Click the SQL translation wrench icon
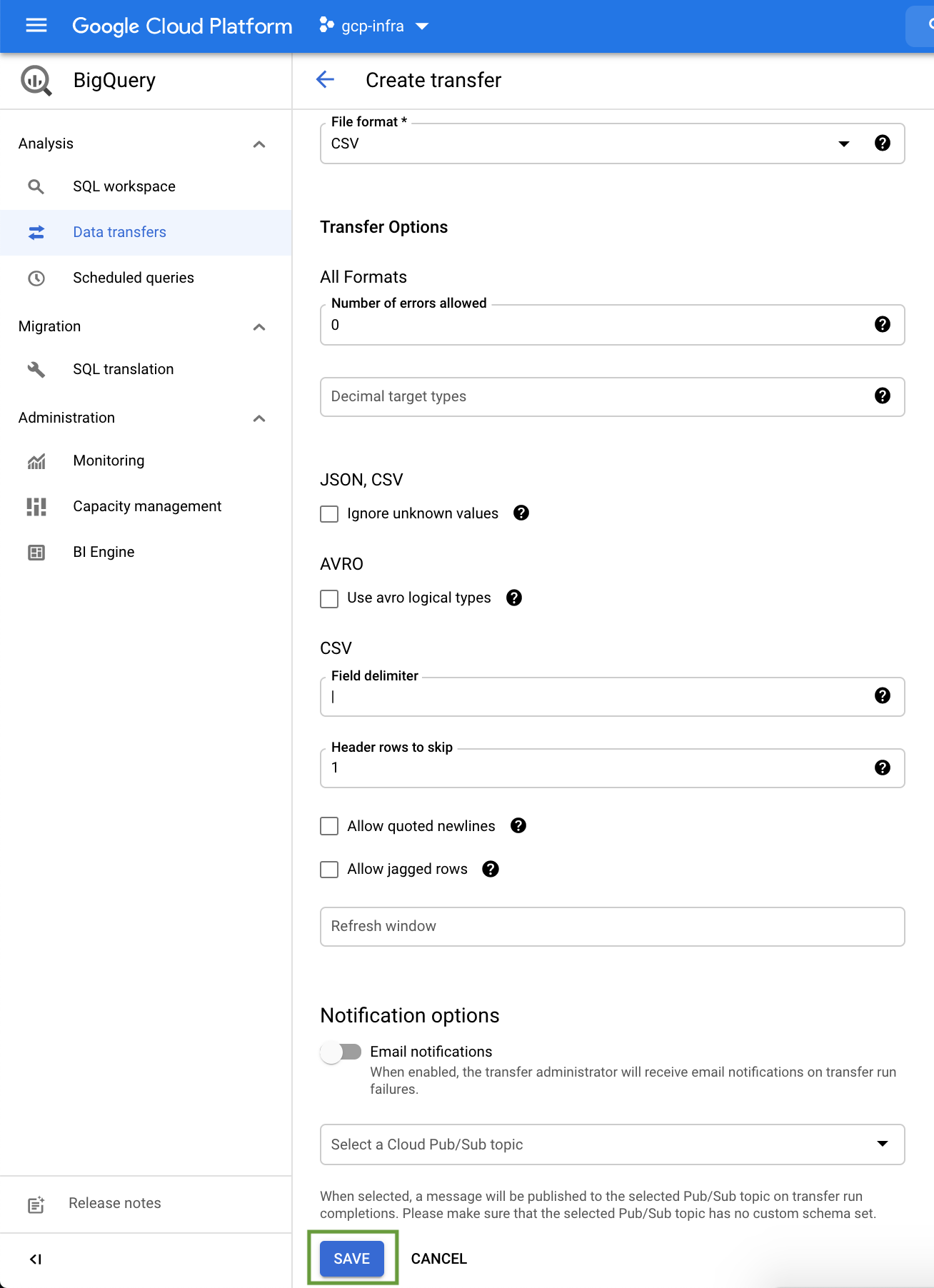The image size is (934, 1288). click(x=36, y=369)
